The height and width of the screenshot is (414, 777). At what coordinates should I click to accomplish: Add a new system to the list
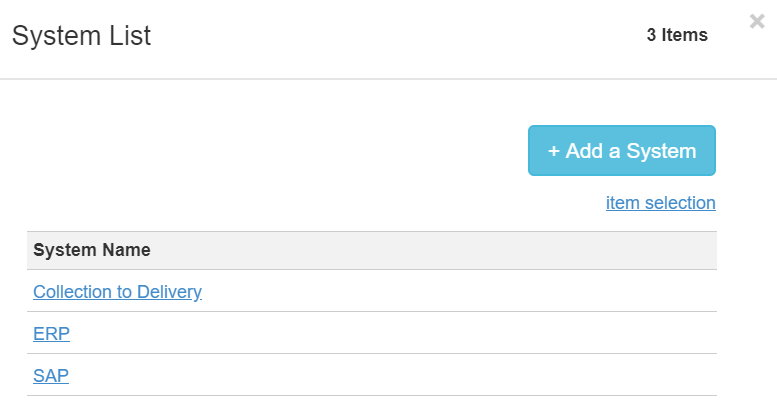point(621,151)
